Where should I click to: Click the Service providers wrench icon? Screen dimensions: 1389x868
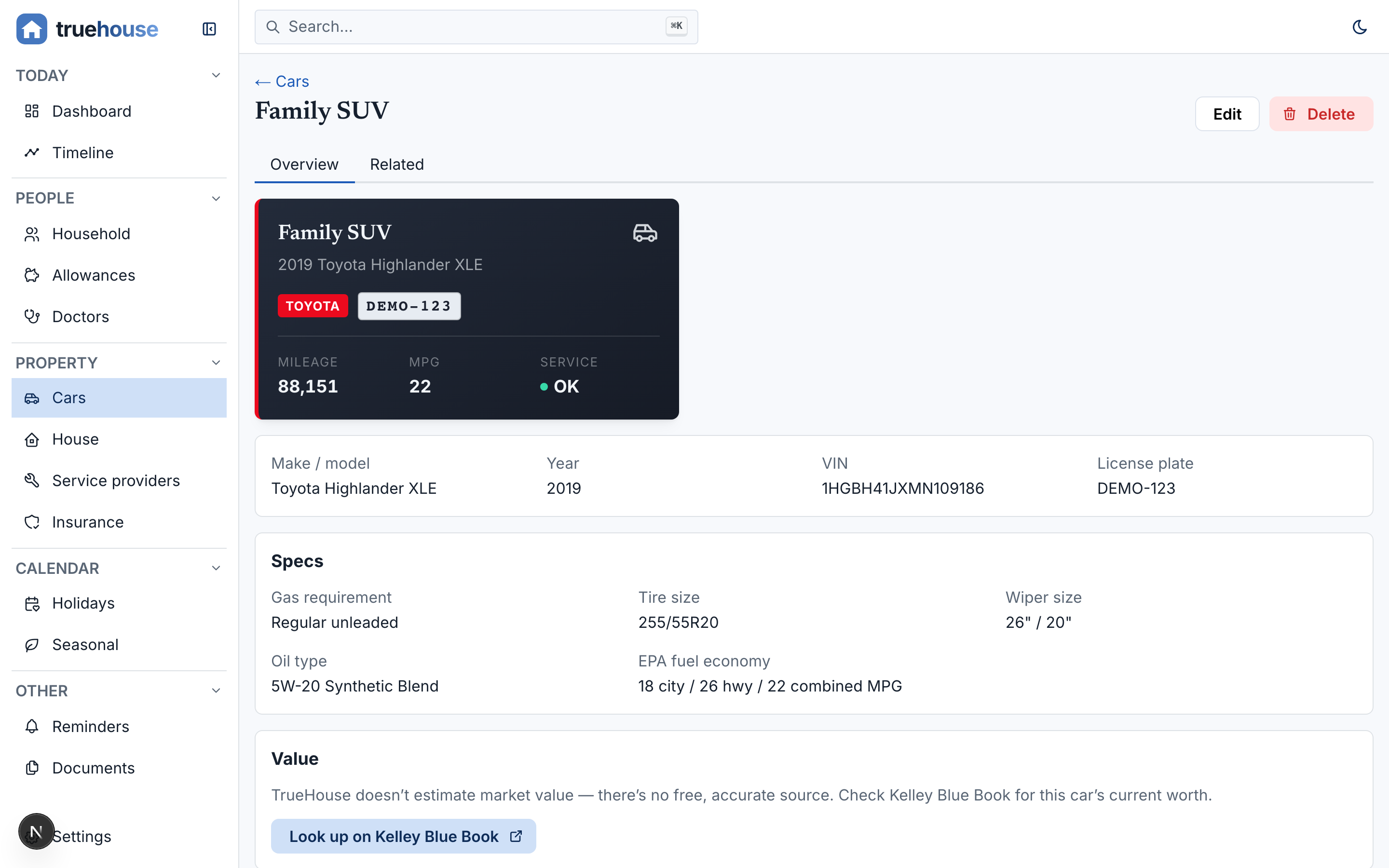[x=32, y=480]
